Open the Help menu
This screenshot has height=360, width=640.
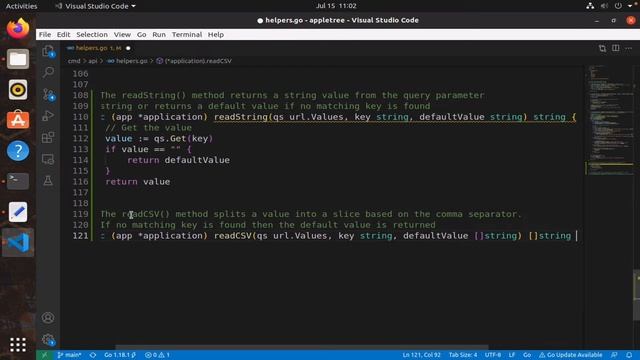[216, 35]
